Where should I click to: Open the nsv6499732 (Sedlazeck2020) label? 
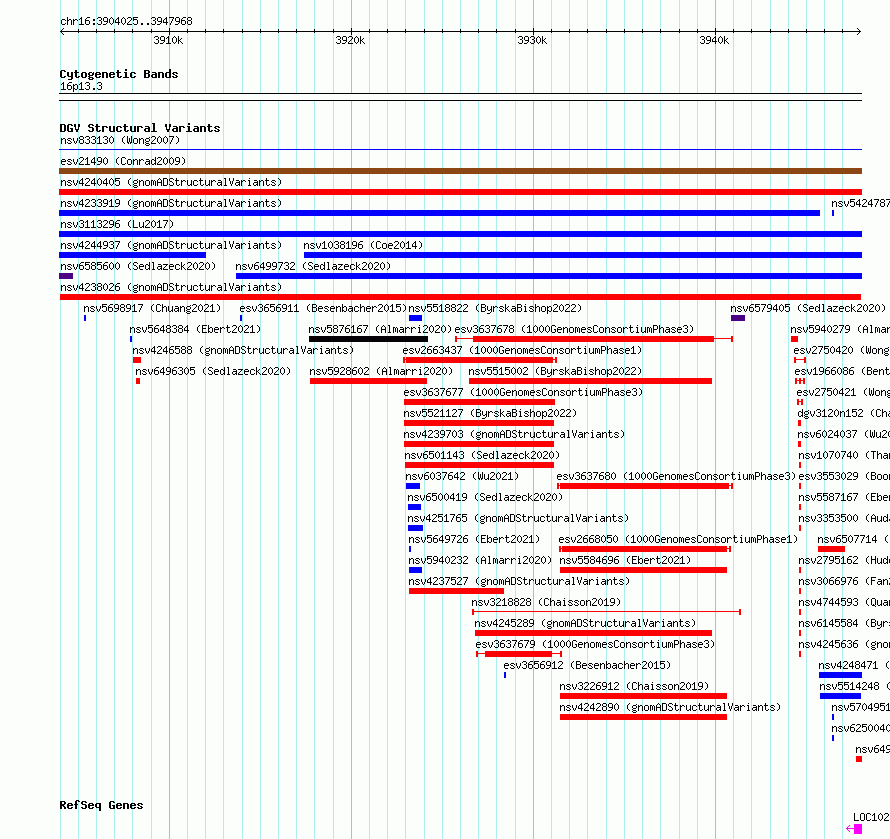point(313,266)
